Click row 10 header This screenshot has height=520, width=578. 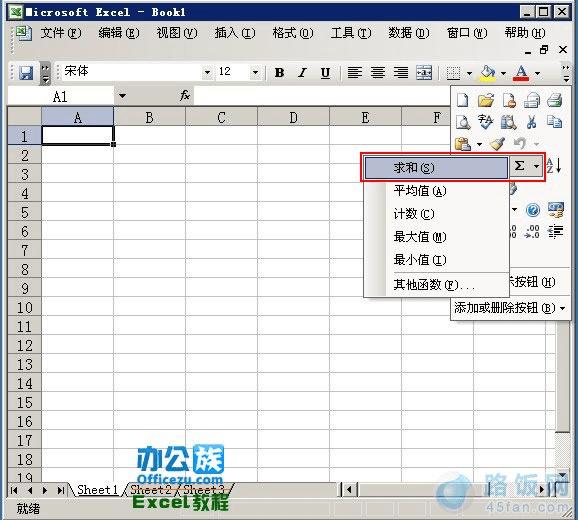pos(24,307)
